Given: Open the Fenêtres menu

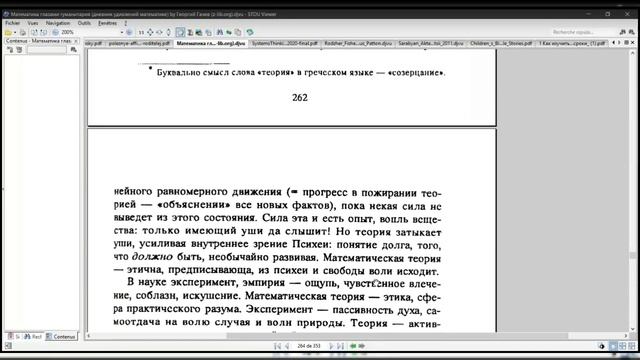Looking at the screenshot, I should click(x=107, y=23).
